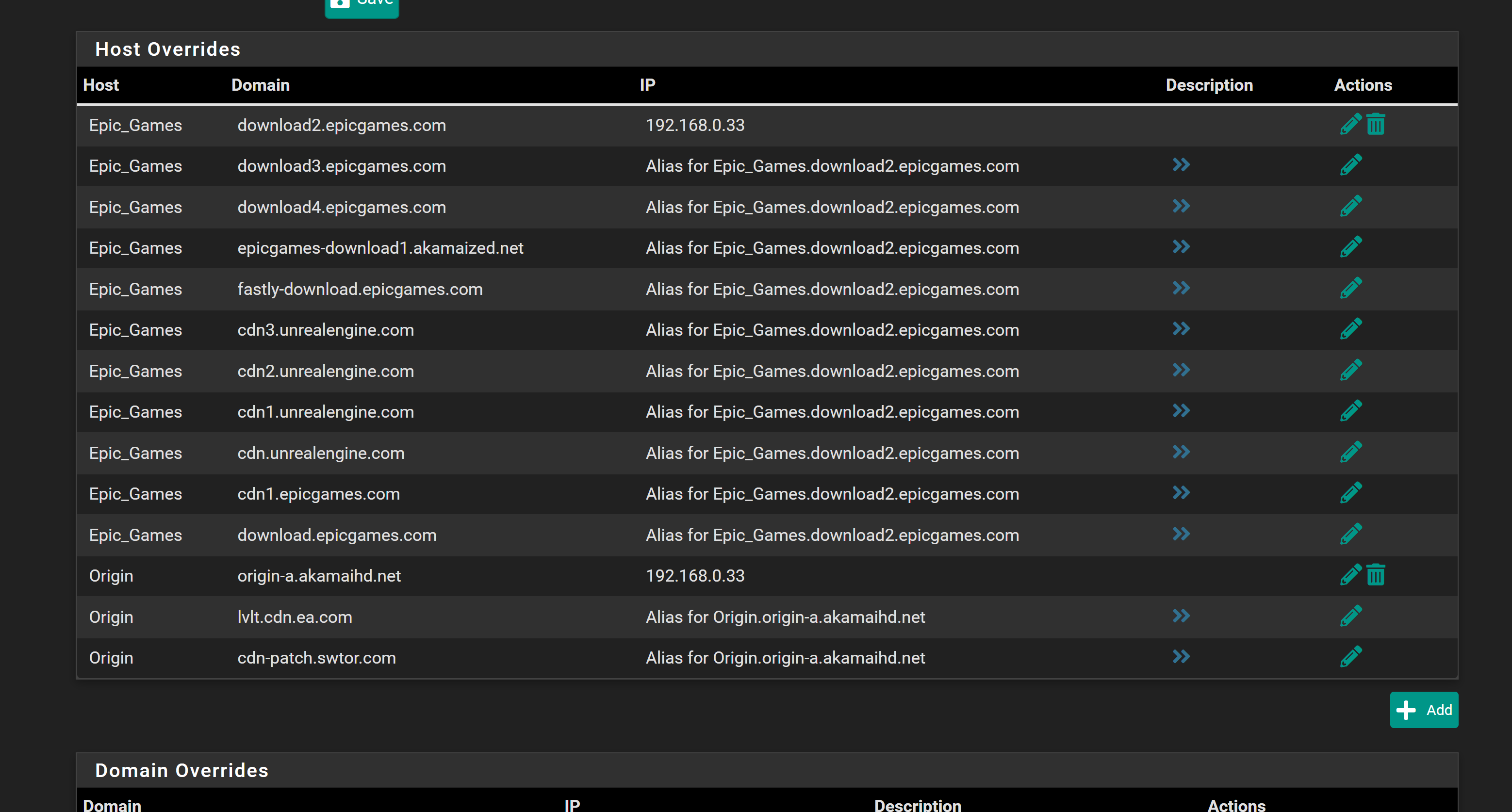The image size is (1512, 812).
Task: Select the cdn-patch.swtor.com domain cell
Action: point(317,658)
